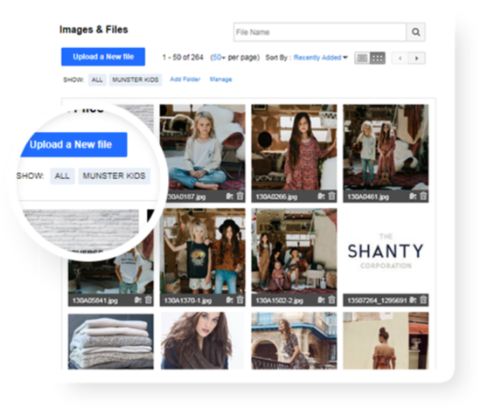
Task: Show ALL files filter
Action: [97, 80]
